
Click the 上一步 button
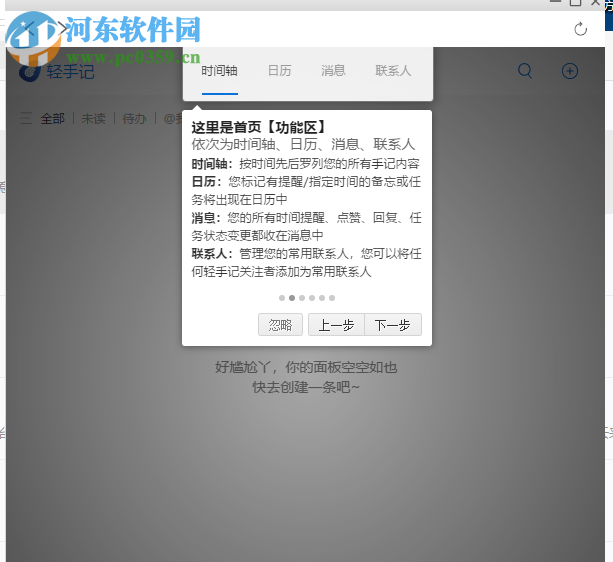click(x=336, y=324)
